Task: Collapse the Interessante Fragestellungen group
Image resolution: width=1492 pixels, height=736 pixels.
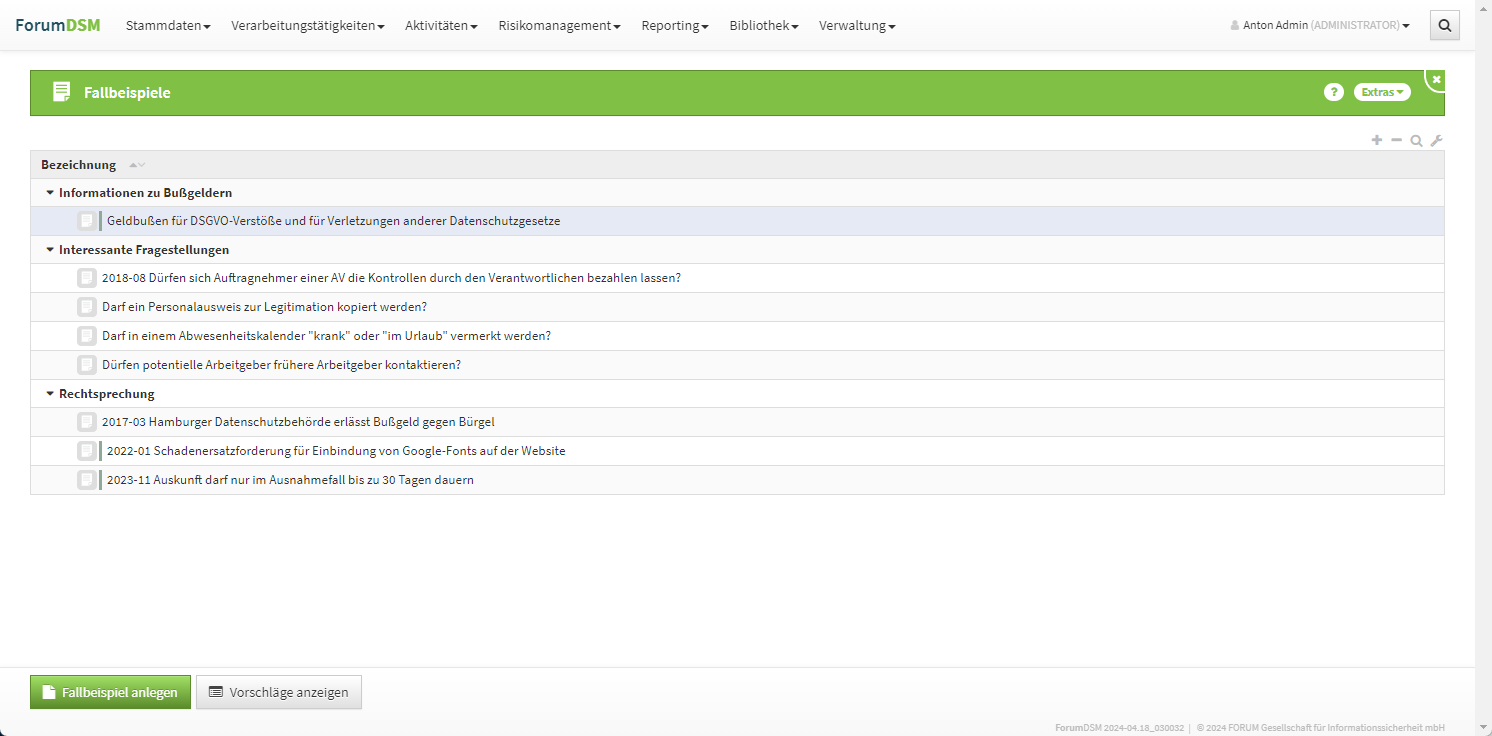Action: [50, 250]
